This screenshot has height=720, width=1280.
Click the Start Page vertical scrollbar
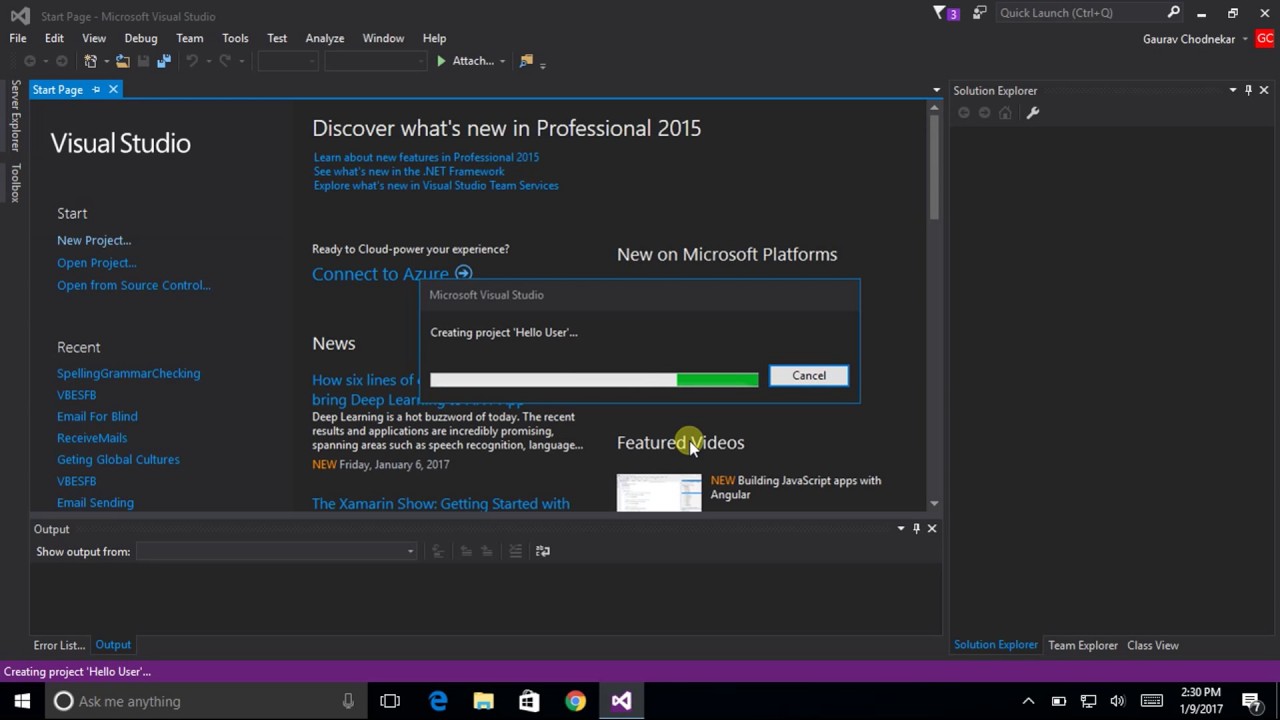(934, 306)
